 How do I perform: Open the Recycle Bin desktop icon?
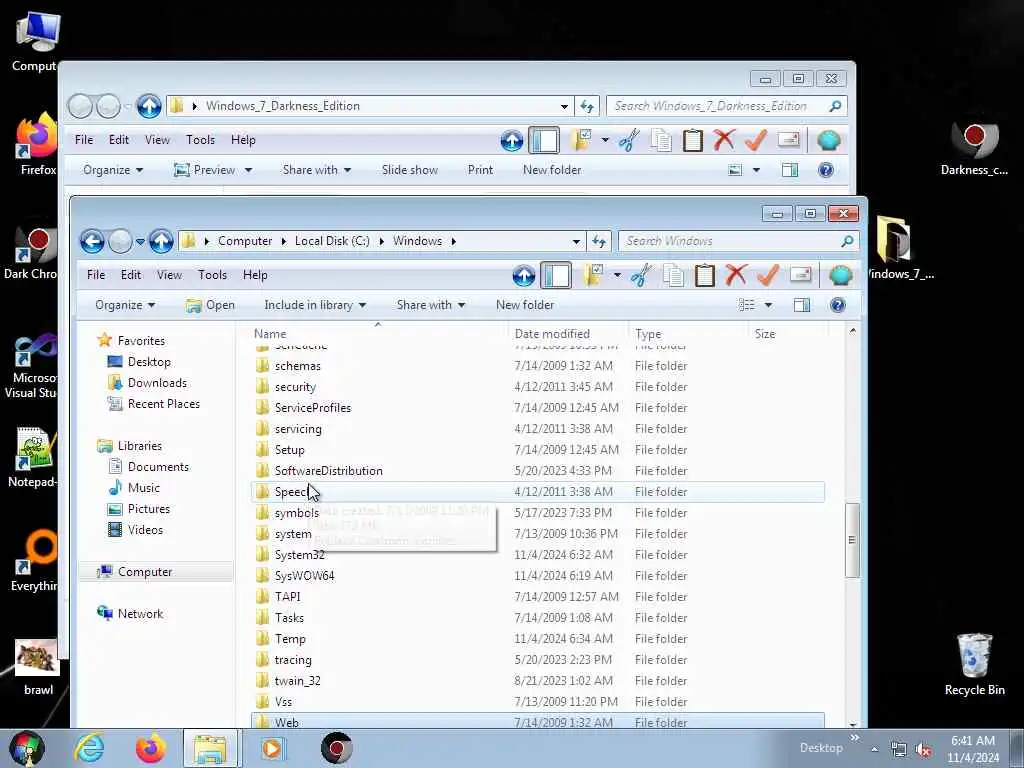(974, 664)
